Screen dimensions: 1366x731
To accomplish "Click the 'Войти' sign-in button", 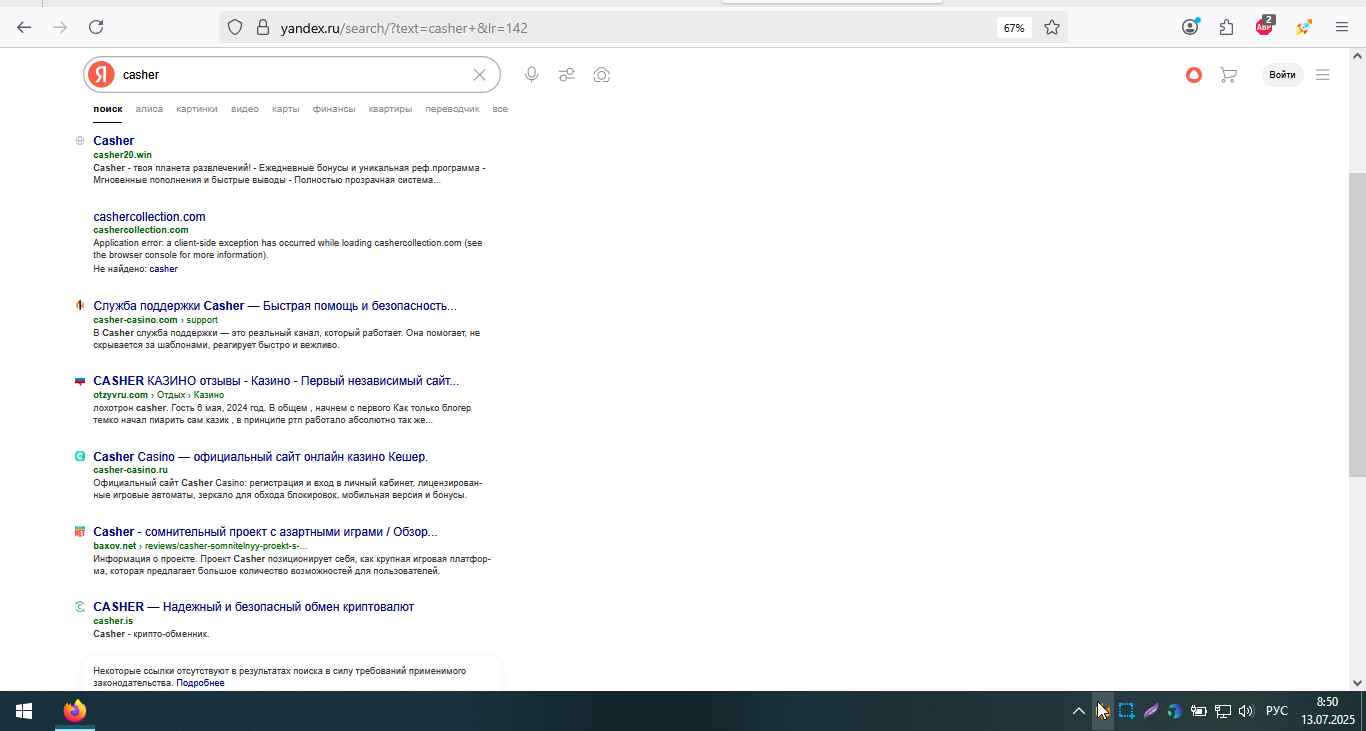I will [1282, 75].
